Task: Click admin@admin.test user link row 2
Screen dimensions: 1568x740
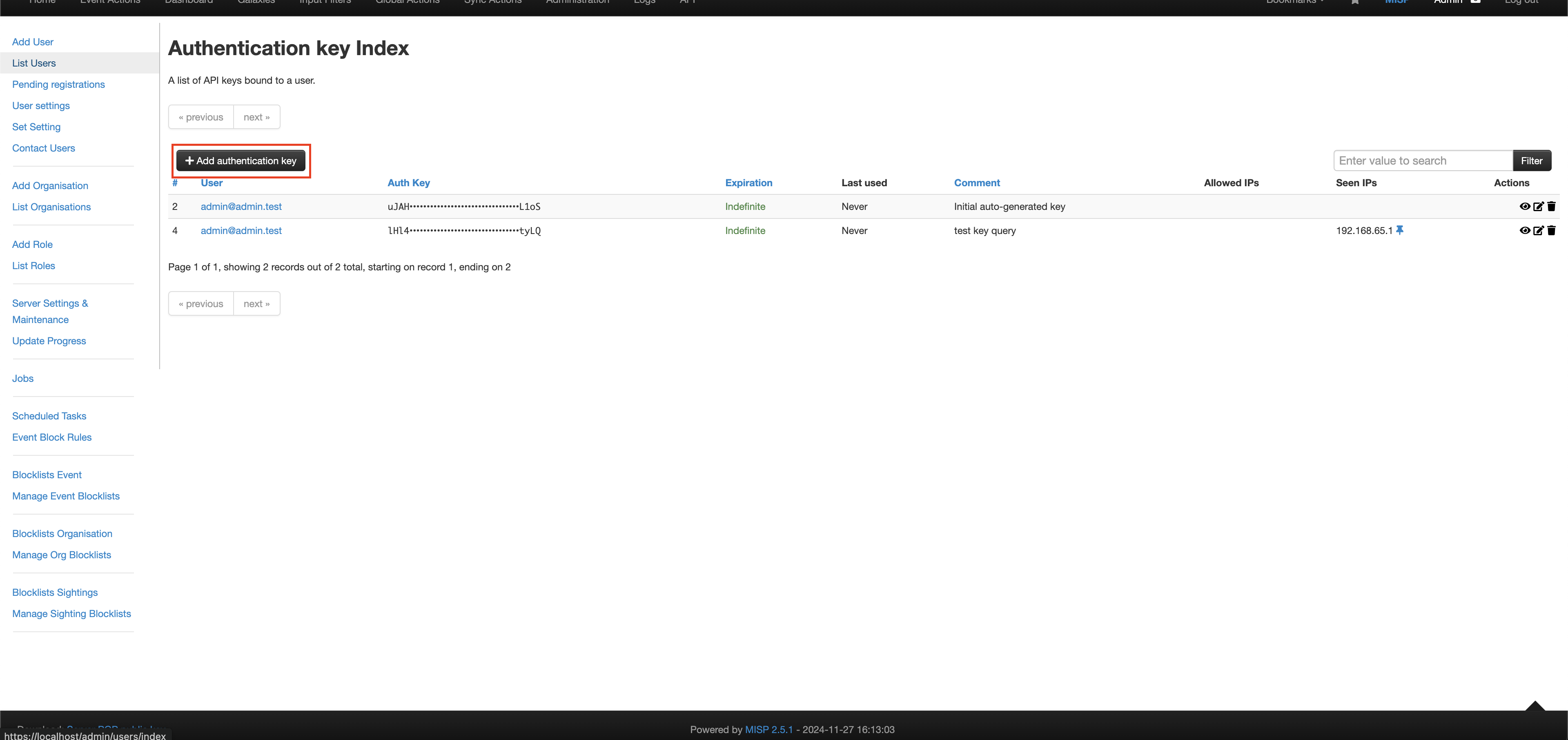Action: 240,206
